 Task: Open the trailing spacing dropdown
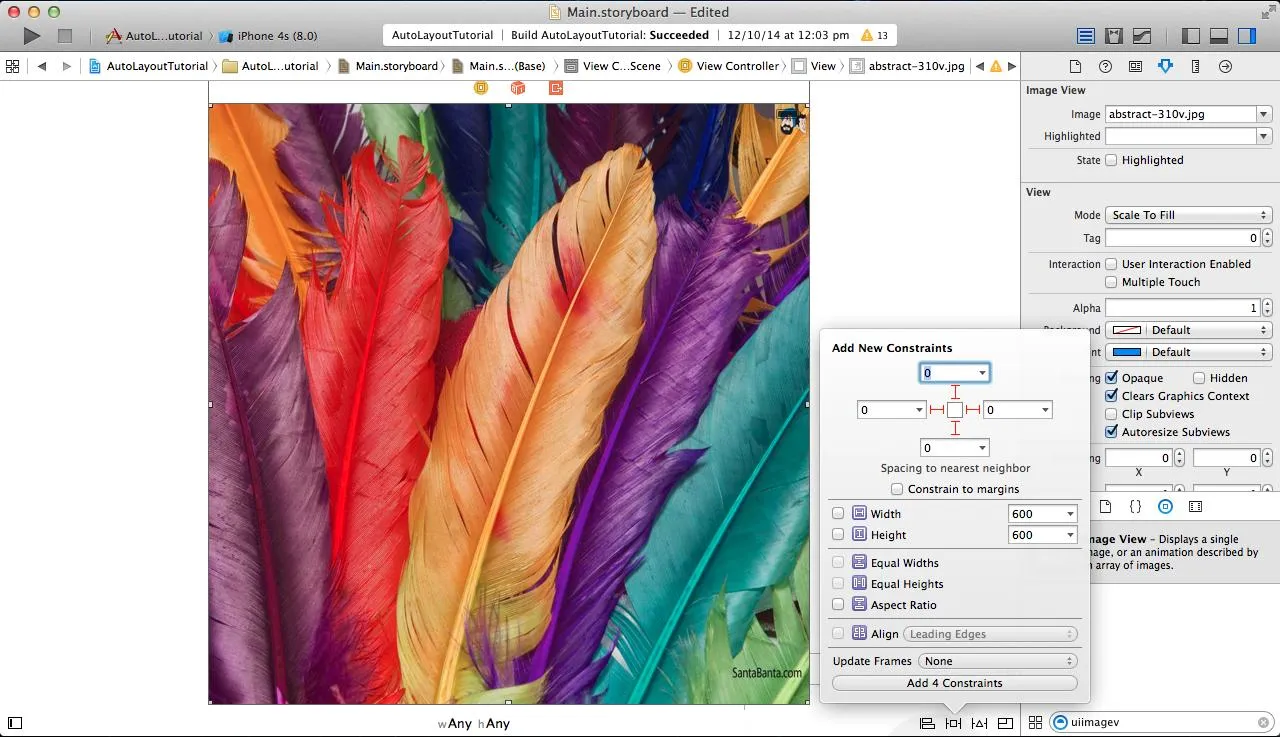point(1045,410)
